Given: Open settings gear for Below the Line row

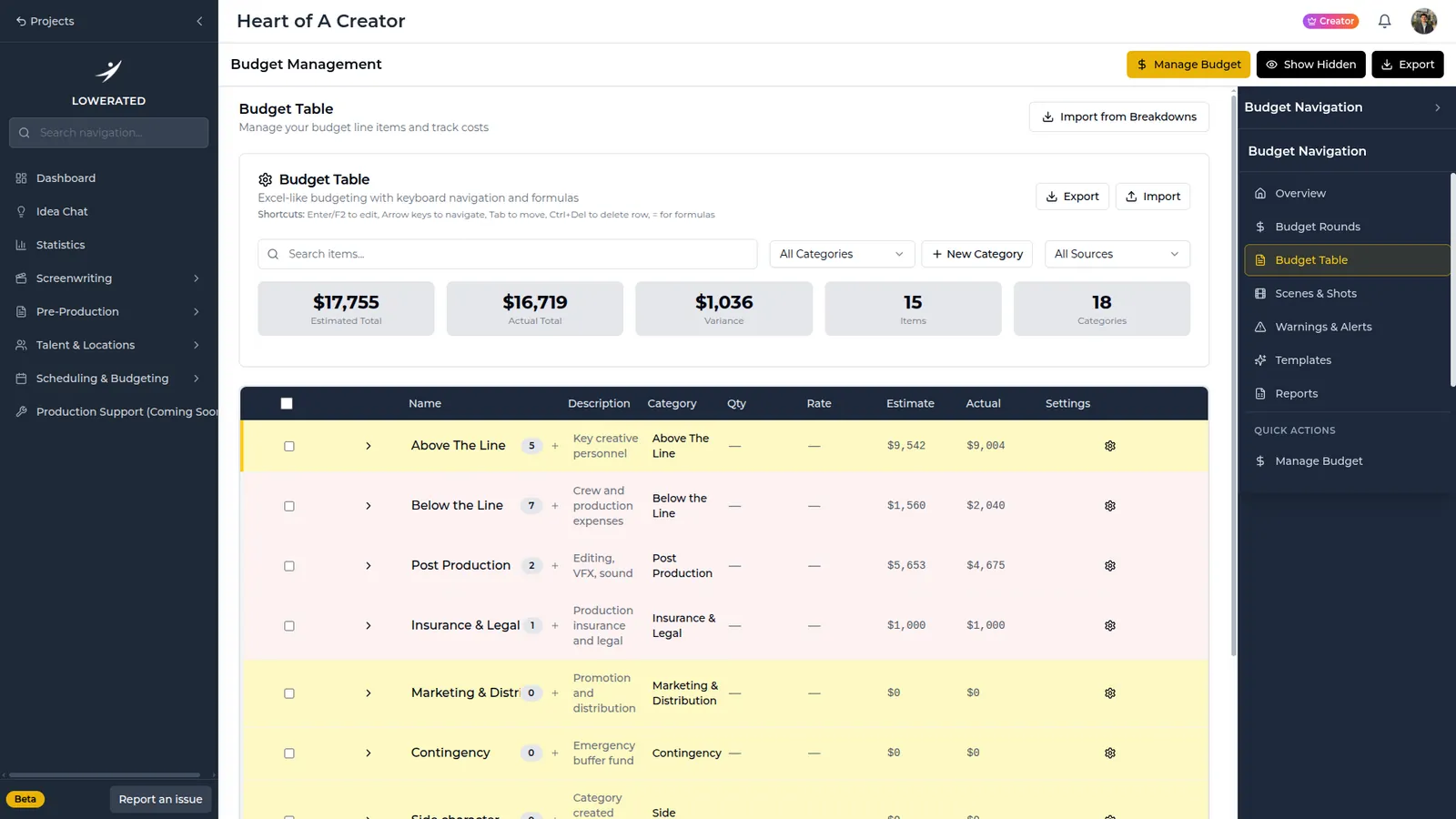Looking at the screenshot, I should [1110, 506].
